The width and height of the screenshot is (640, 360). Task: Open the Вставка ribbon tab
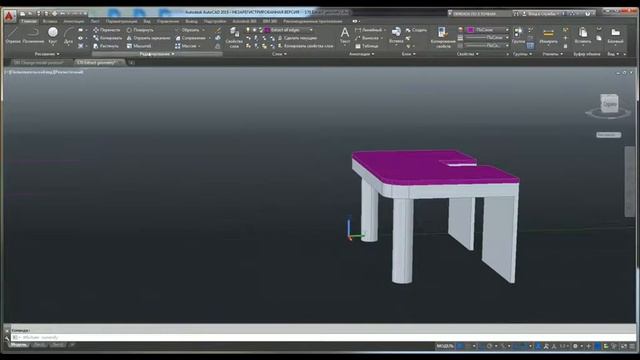point(50,21)
